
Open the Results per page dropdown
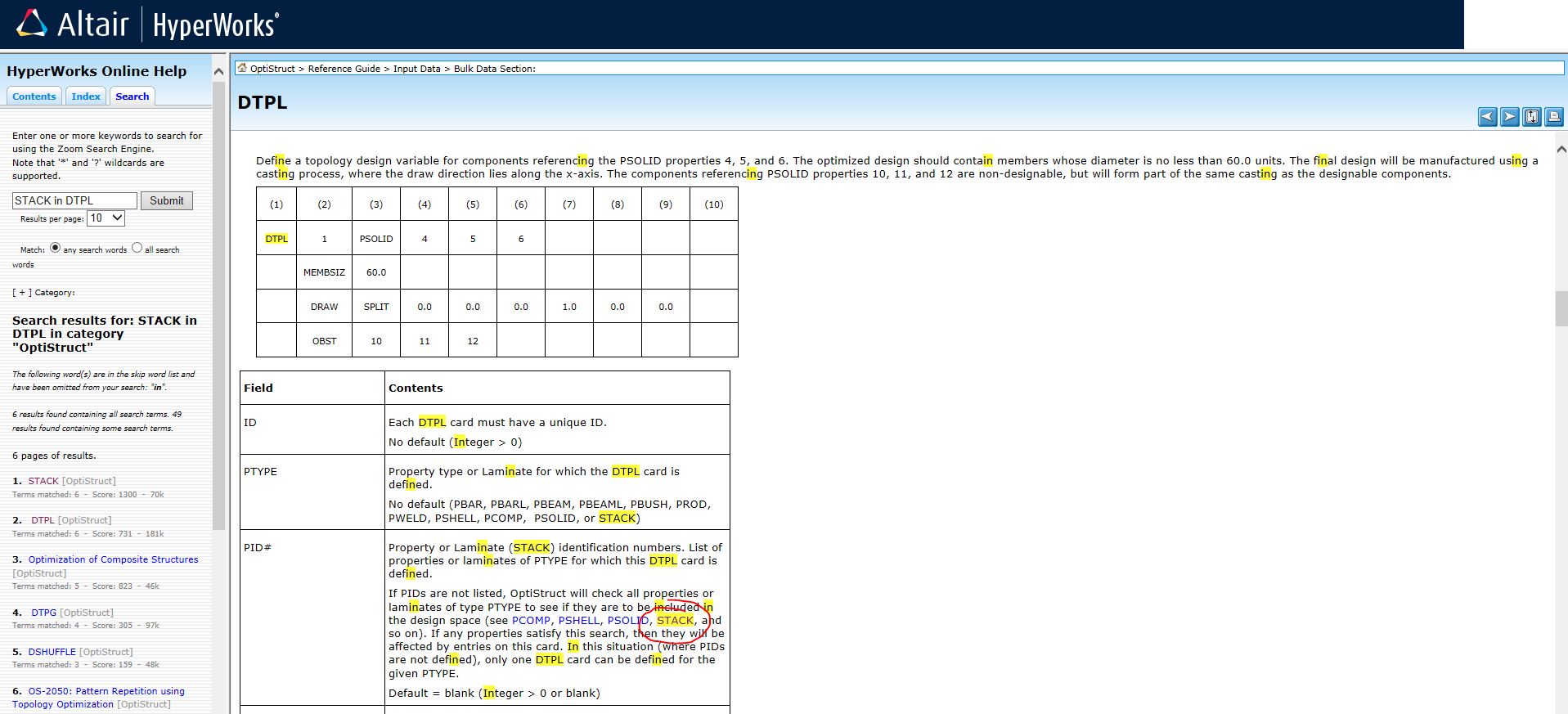pos(106,218)
